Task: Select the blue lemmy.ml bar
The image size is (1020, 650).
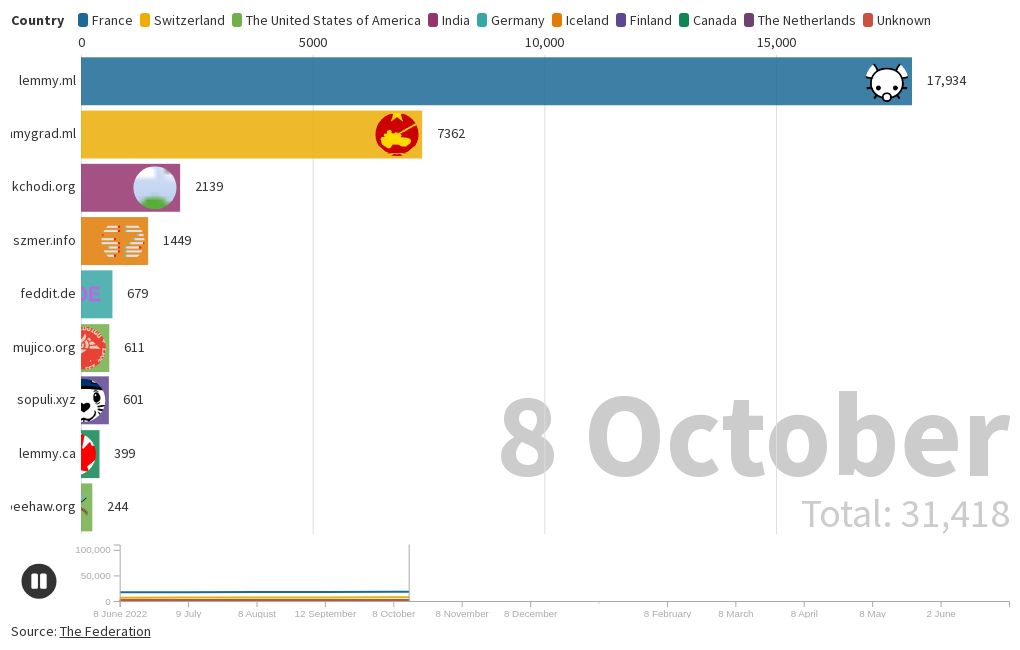Action: pos(470,81)
